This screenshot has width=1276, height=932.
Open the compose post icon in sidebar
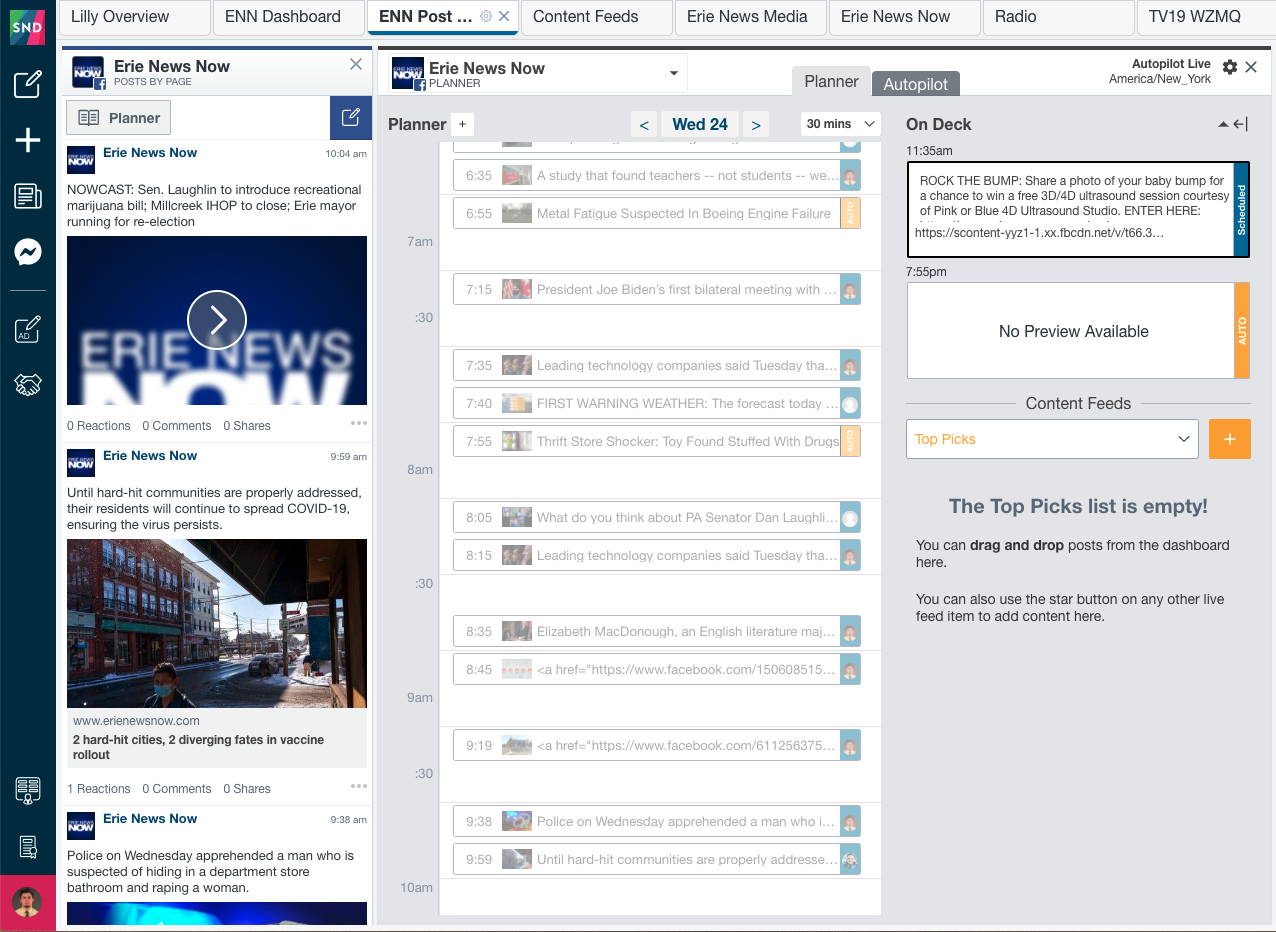(28, 84)
